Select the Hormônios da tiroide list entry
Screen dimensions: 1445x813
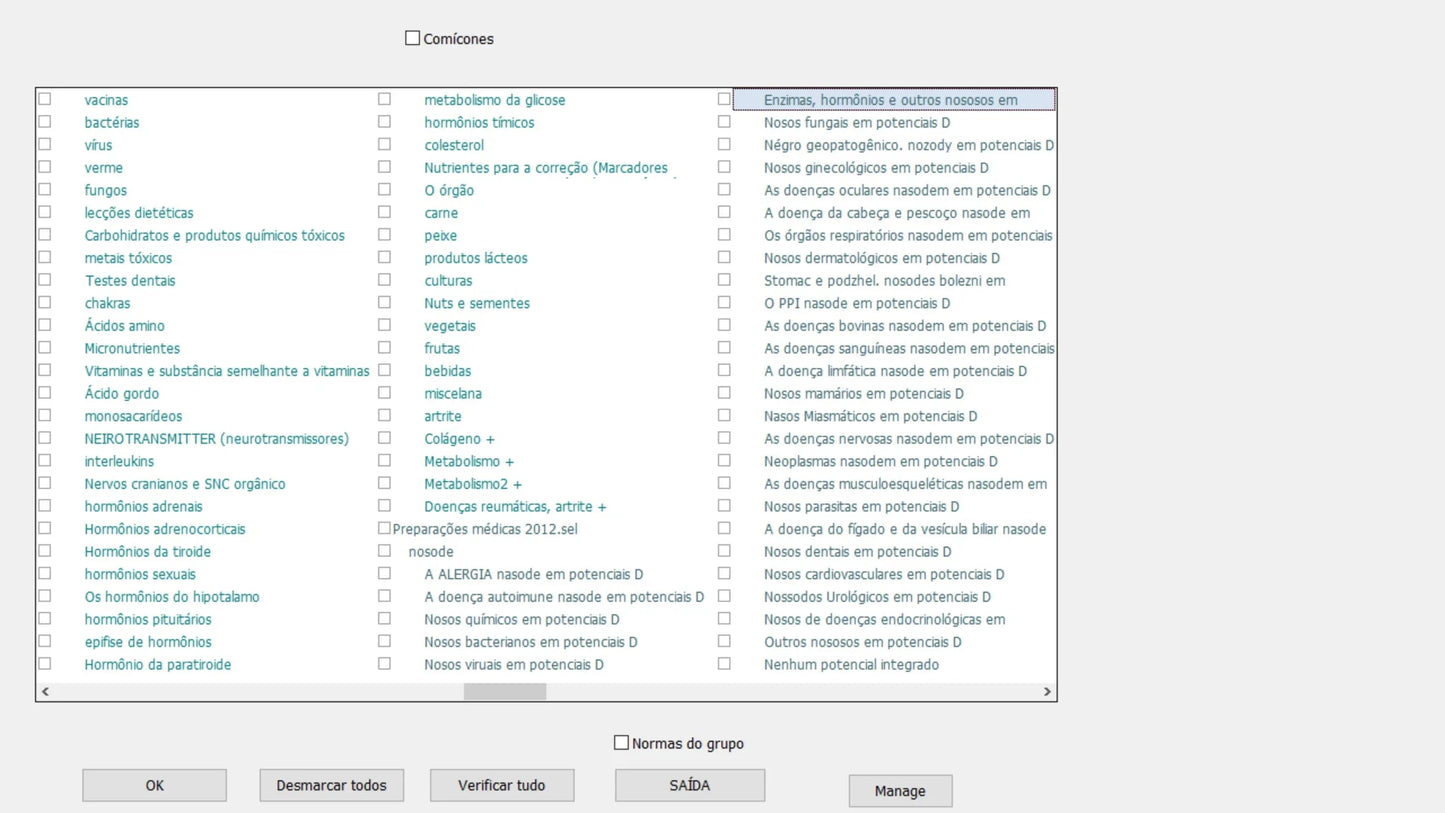click(x=147, y=552)
